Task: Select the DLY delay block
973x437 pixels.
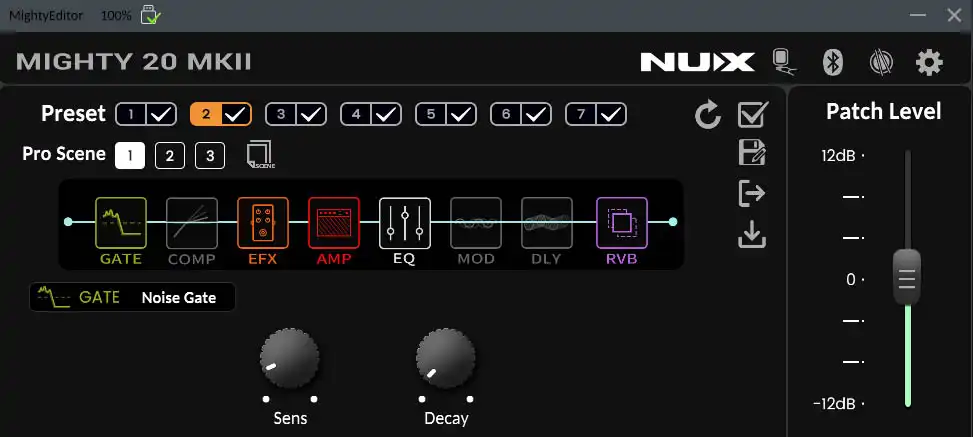Action: [547, 223]
